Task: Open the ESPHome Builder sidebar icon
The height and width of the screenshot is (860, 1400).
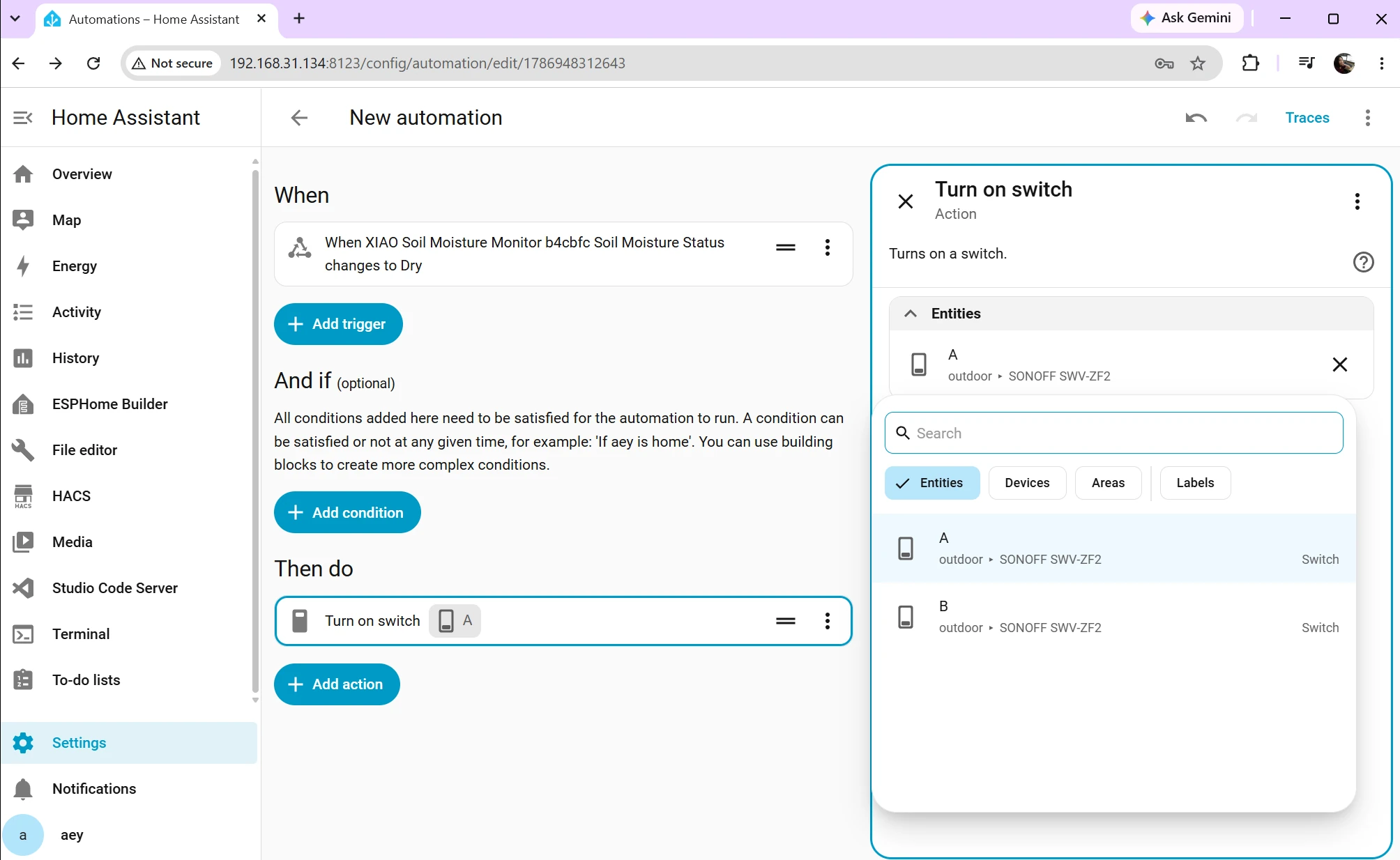Action: (x=23, y=404)
